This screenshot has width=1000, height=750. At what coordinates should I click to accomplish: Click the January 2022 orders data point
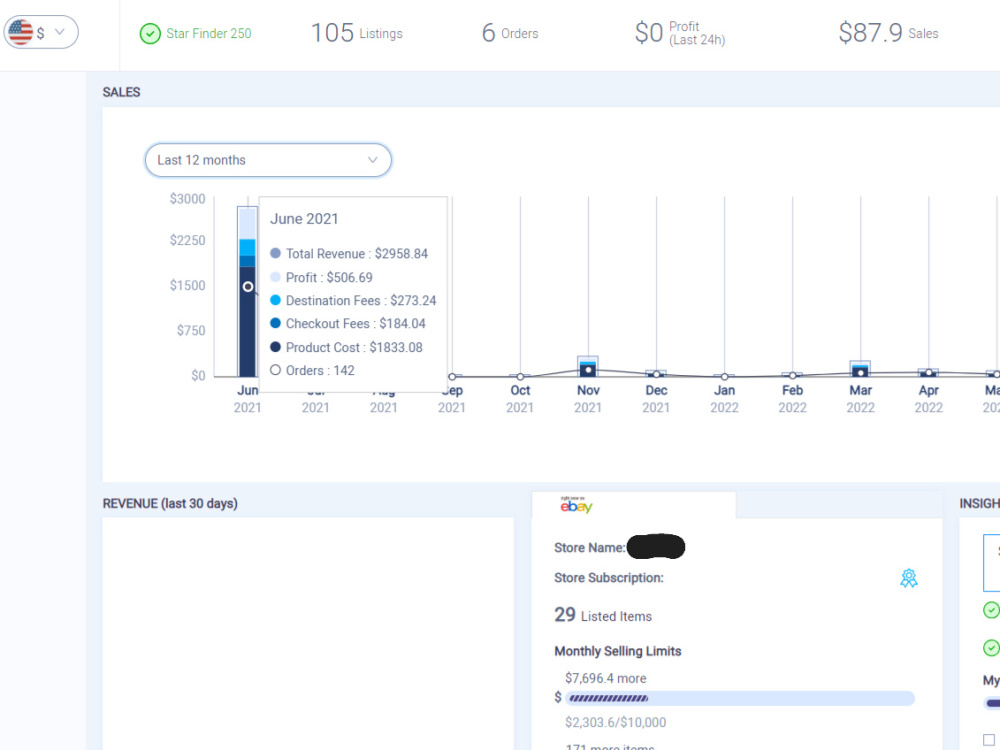(724, 376)
